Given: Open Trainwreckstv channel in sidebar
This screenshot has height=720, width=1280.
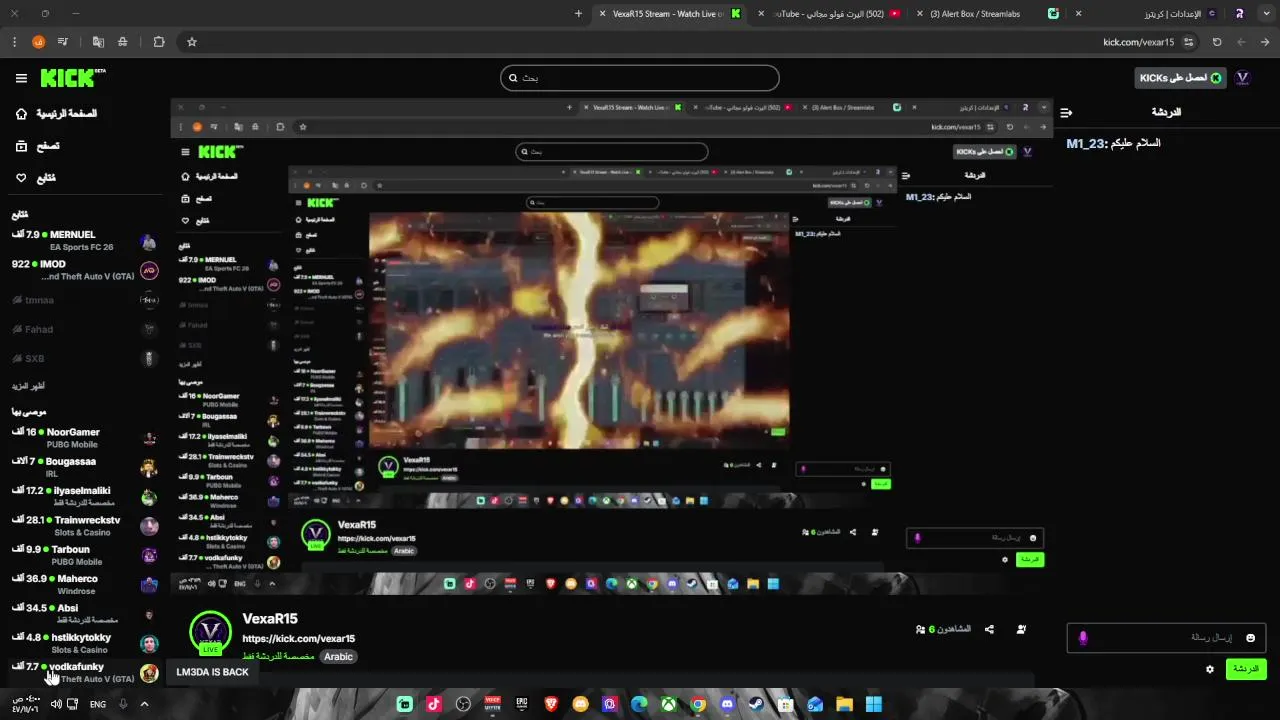Looking at the screenshot, I should [x=84, y=526].
